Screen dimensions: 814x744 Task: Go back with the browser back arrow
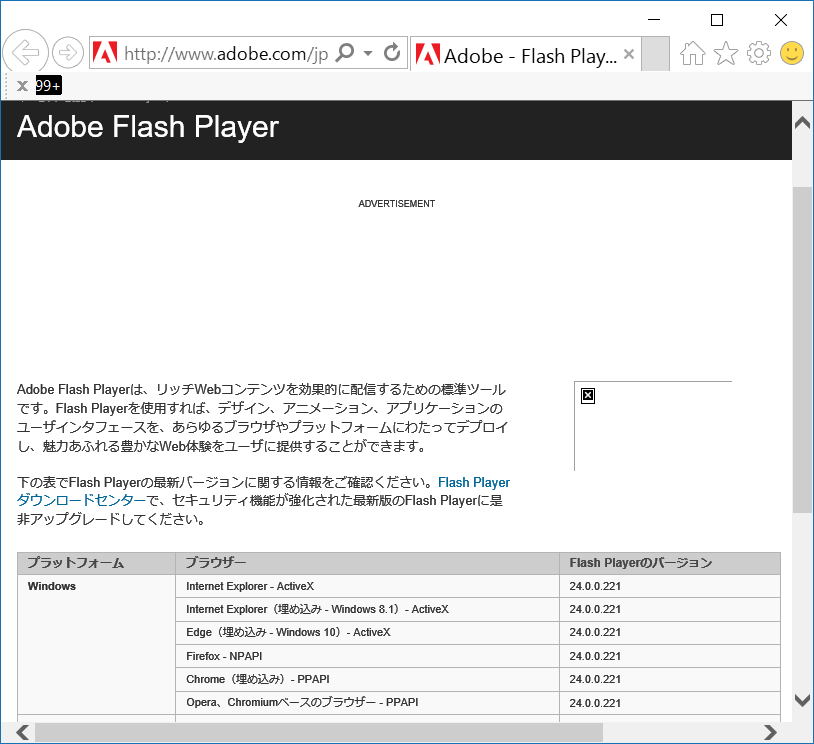pyautogui.click(x=25, y=52)
